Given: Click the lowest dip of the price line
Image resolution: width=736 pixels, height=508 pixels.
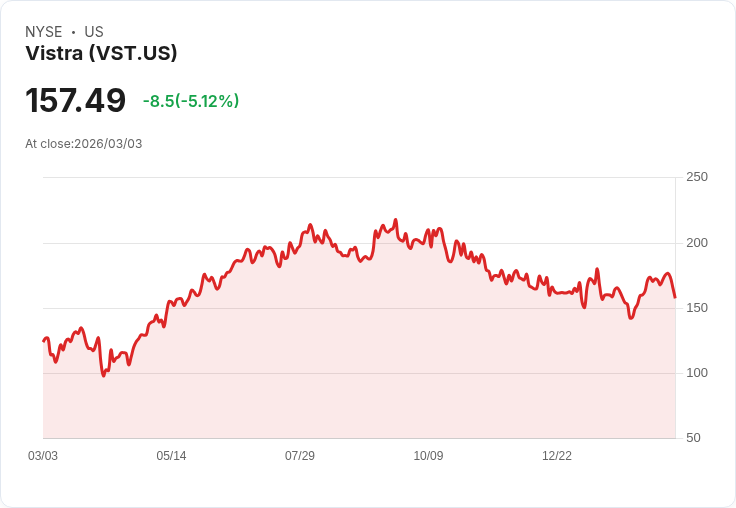Looking at the screenshot, I should coord(104,375).
